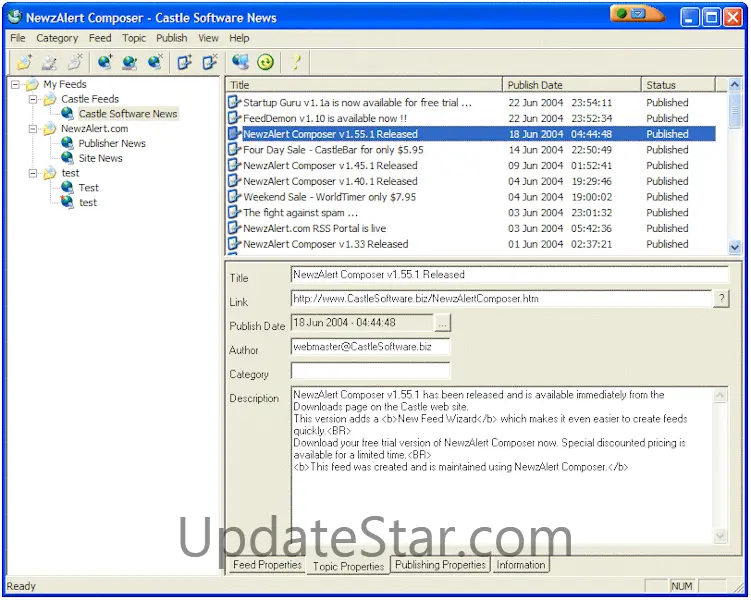This screenshot has height=600, width=751.
Task: Open the Topic menu
Action: (x=134, y=38)
